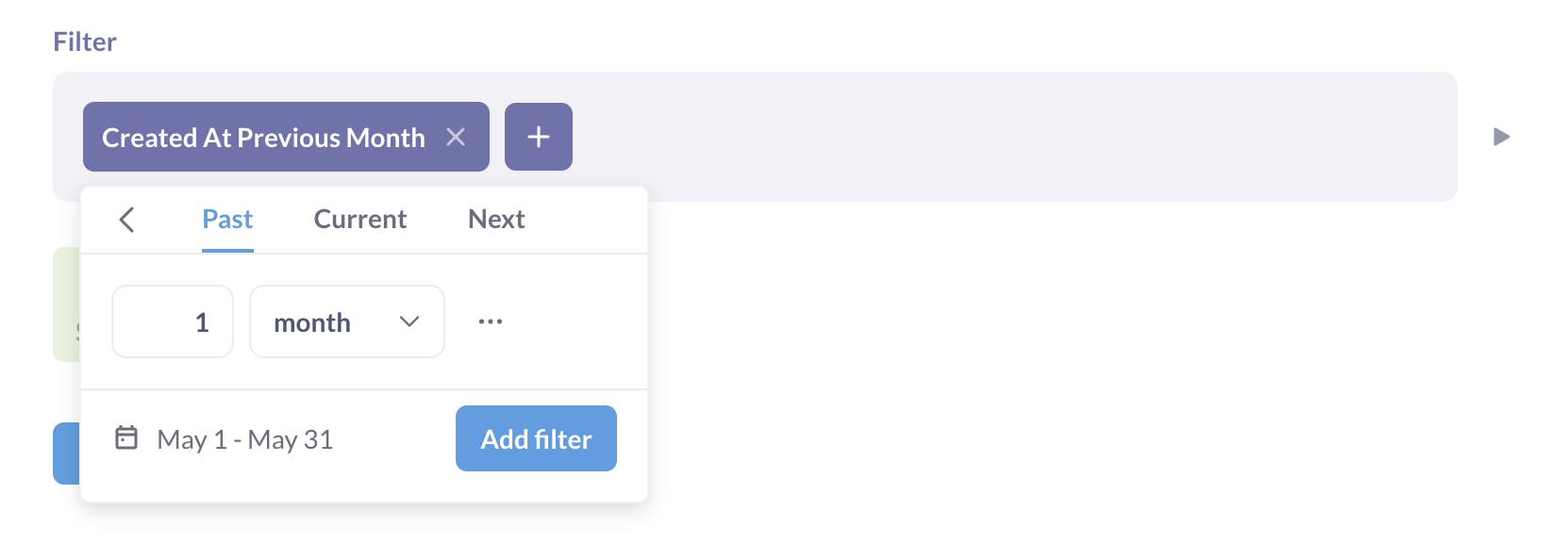Remove the Created At Previous Month filter

click(x=456, y=138)
